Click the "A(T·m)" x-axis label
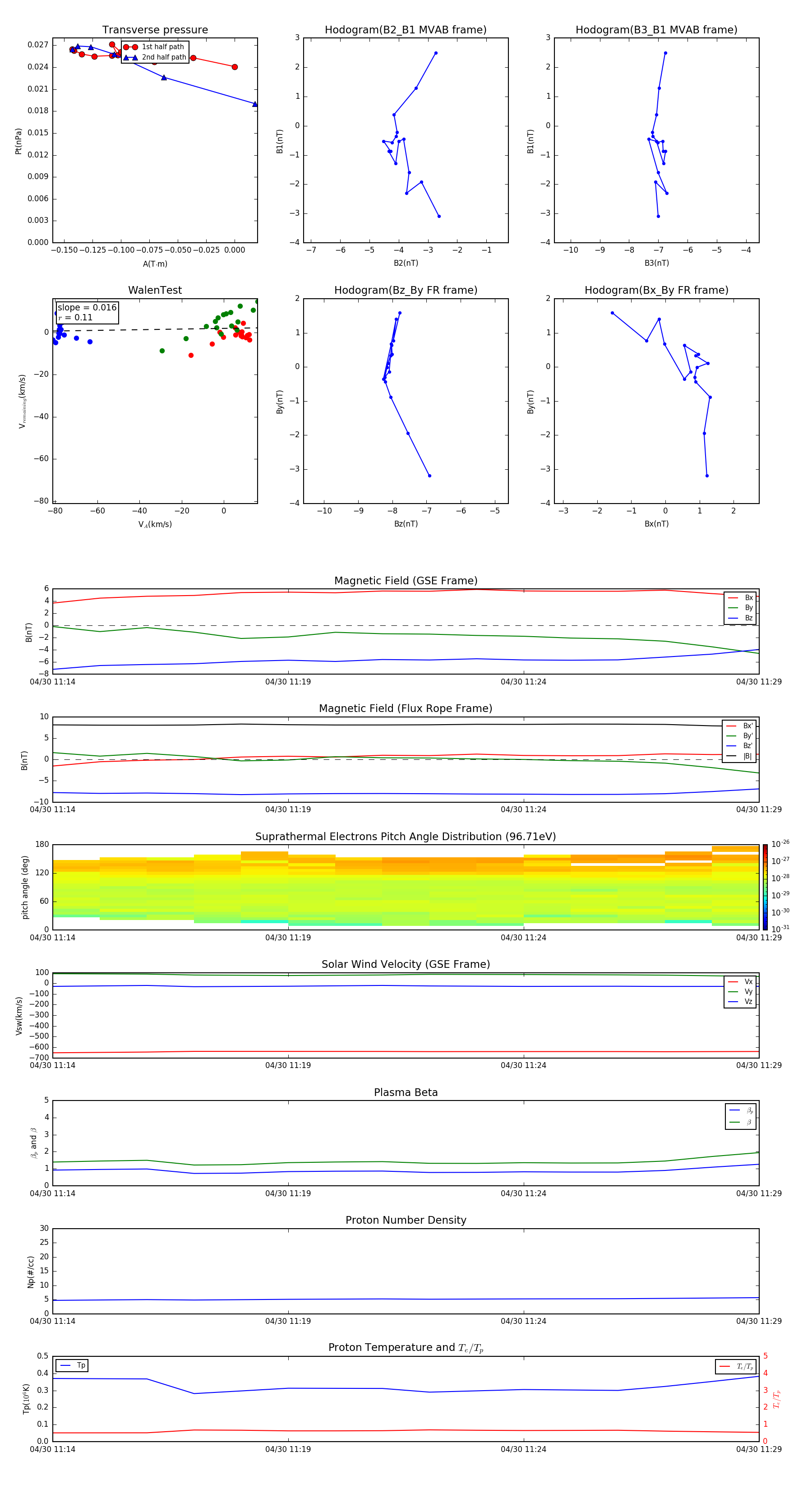Screen dimensions: 812x1489 (155, 264)
